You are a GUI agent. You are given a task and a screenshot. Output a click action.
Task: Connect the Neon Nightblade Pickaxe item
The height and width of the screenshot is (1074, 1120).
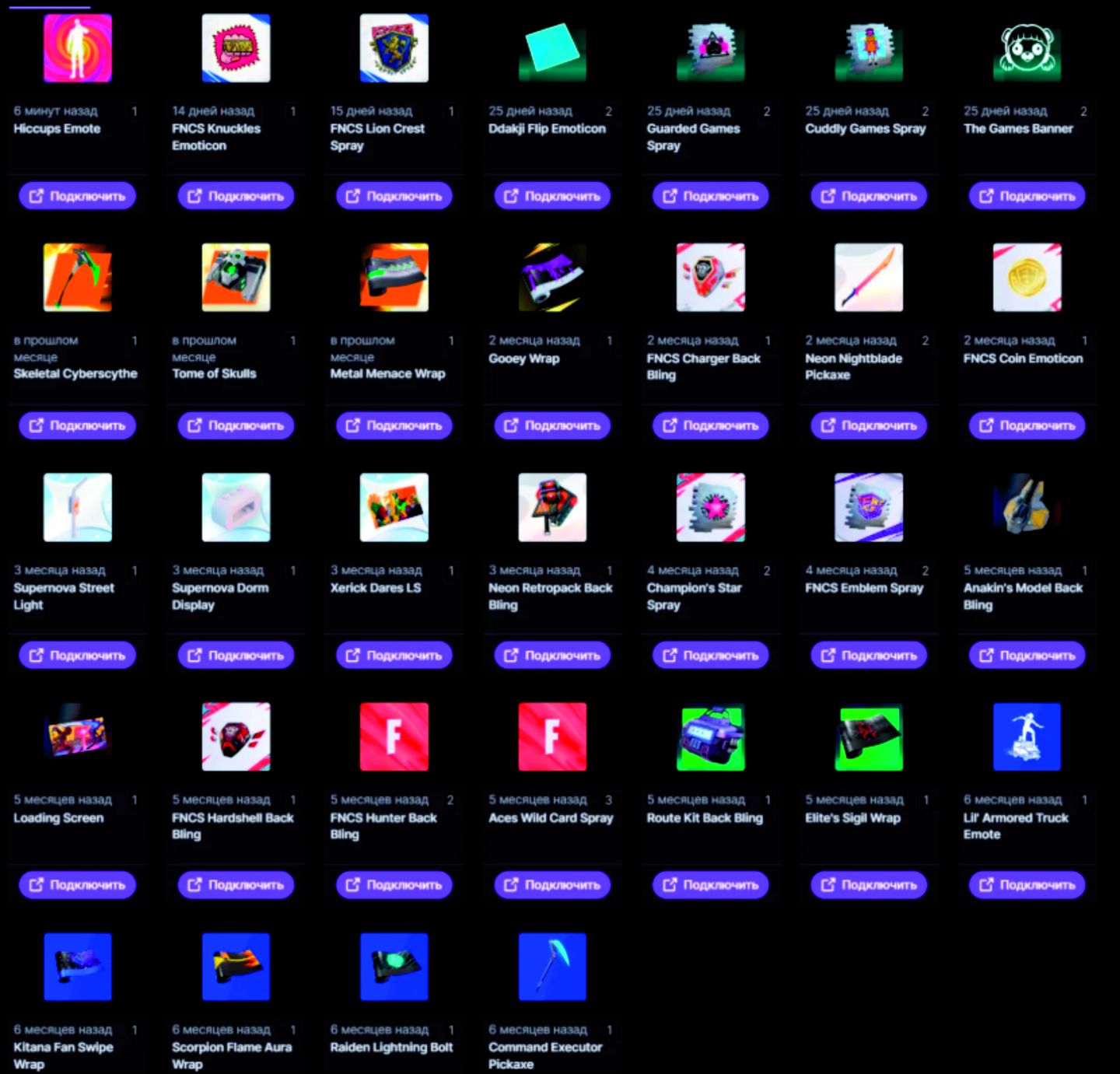coord(869,425)
